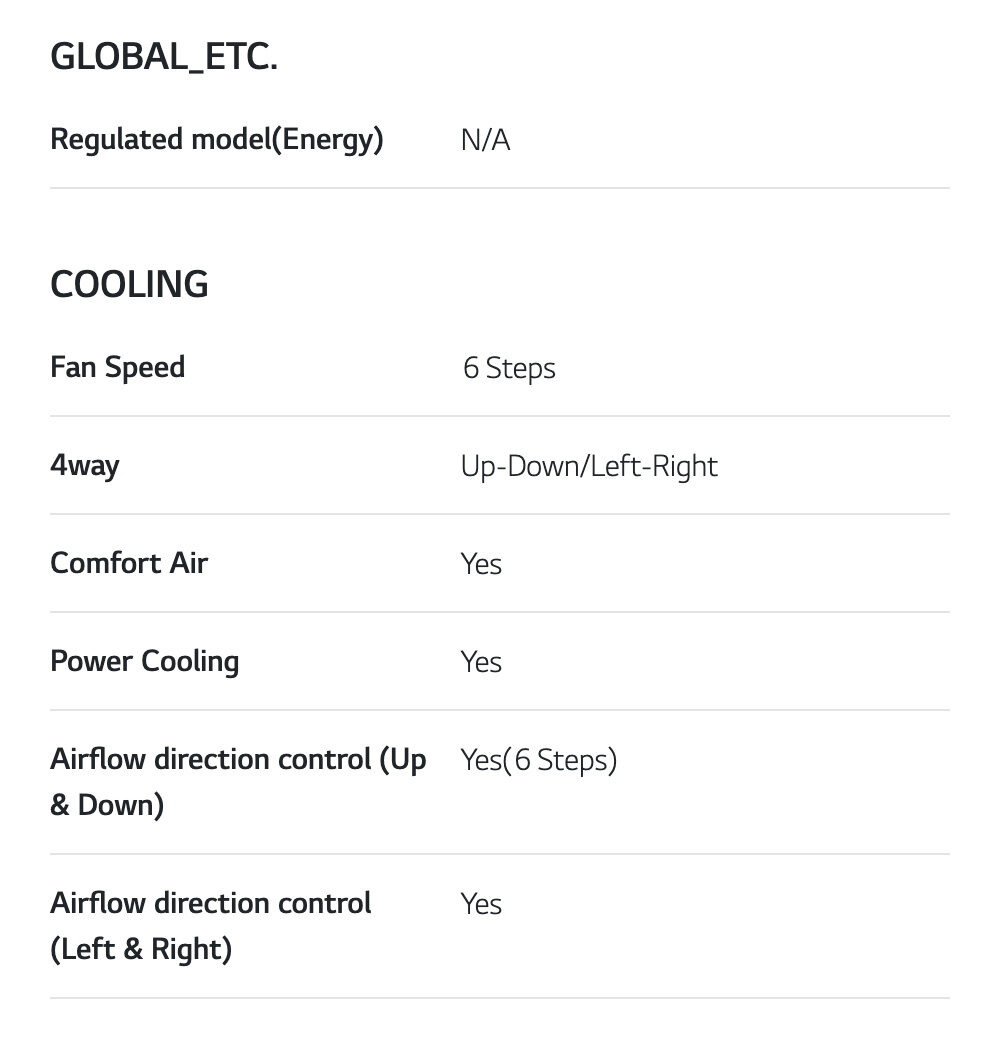The width and height of the screenshot is (1000, 1040).
Task: Select the Power Cooling label
Action: 144,661
